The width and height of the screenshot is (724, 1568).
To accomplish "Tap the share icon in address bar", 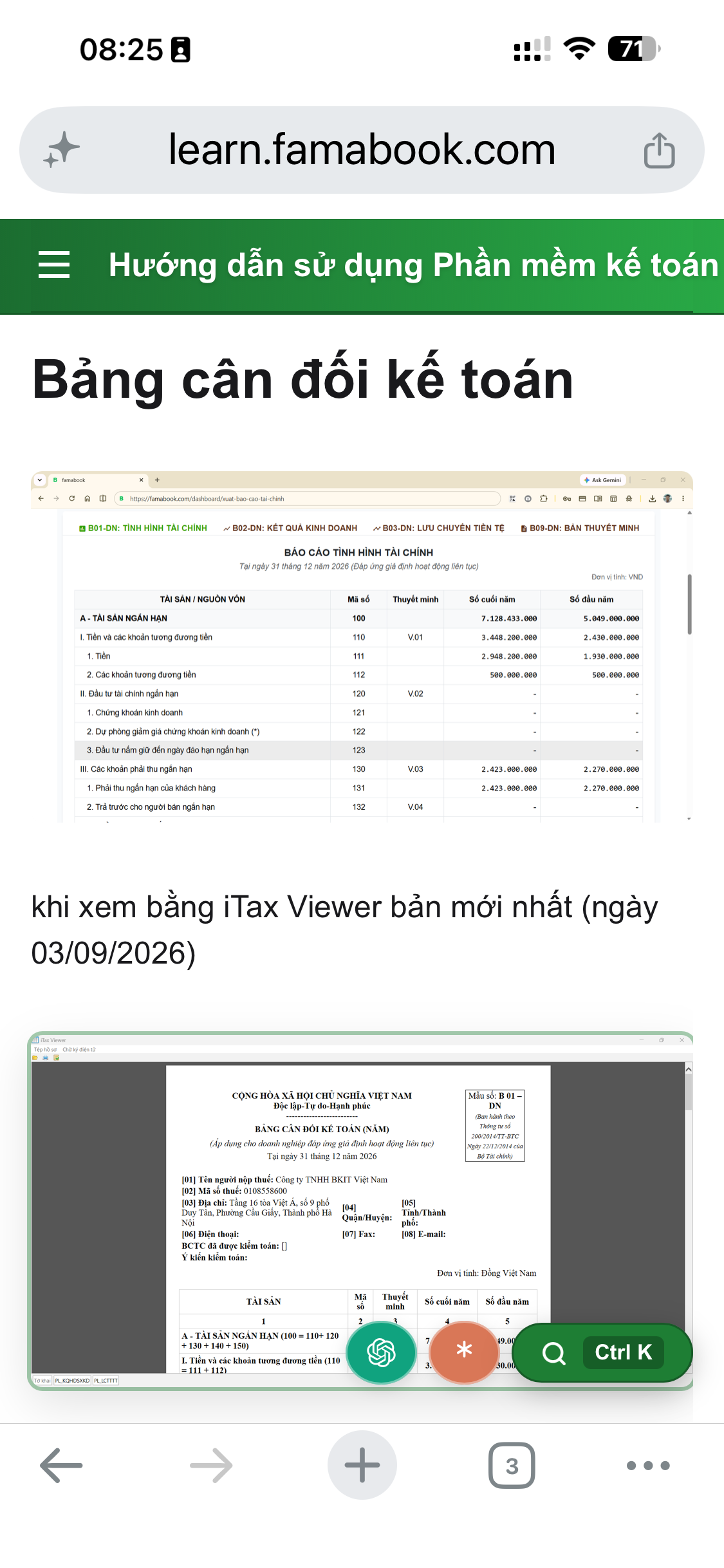I will point(659,150).
